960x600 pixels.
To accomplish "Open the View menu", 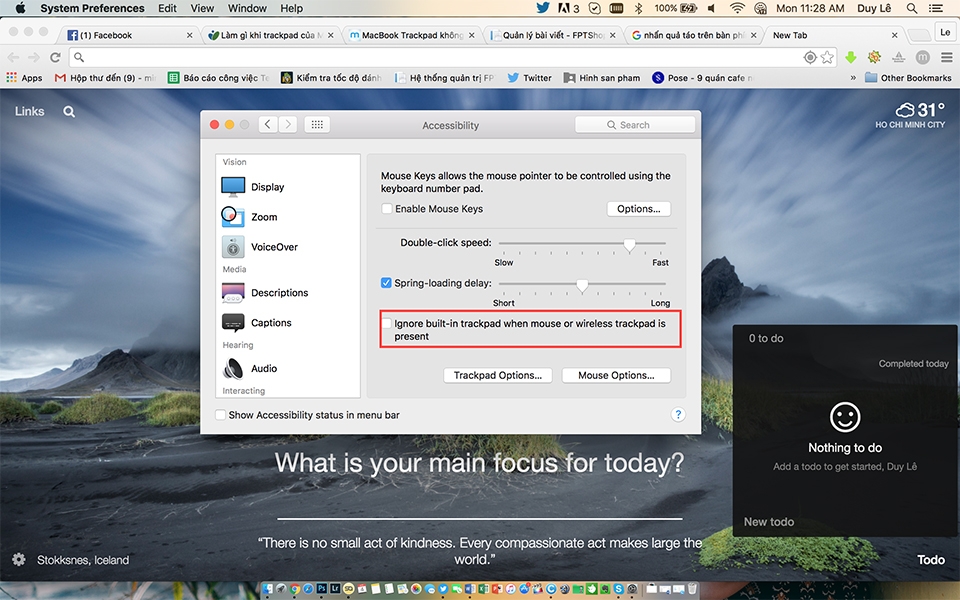I will pos(202,8).
